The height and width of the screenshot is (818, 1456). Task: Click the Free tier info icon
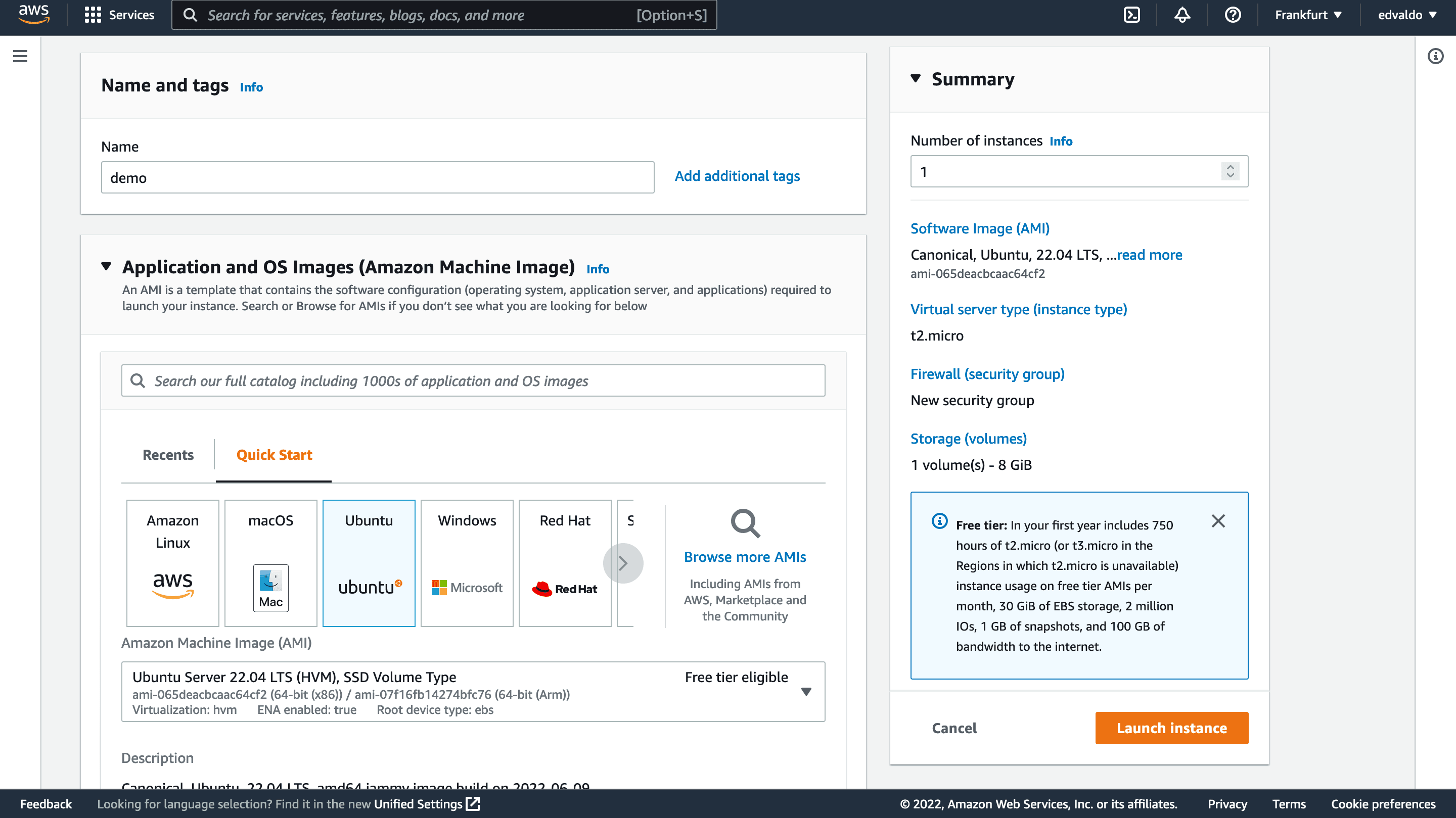coord(939,520)
